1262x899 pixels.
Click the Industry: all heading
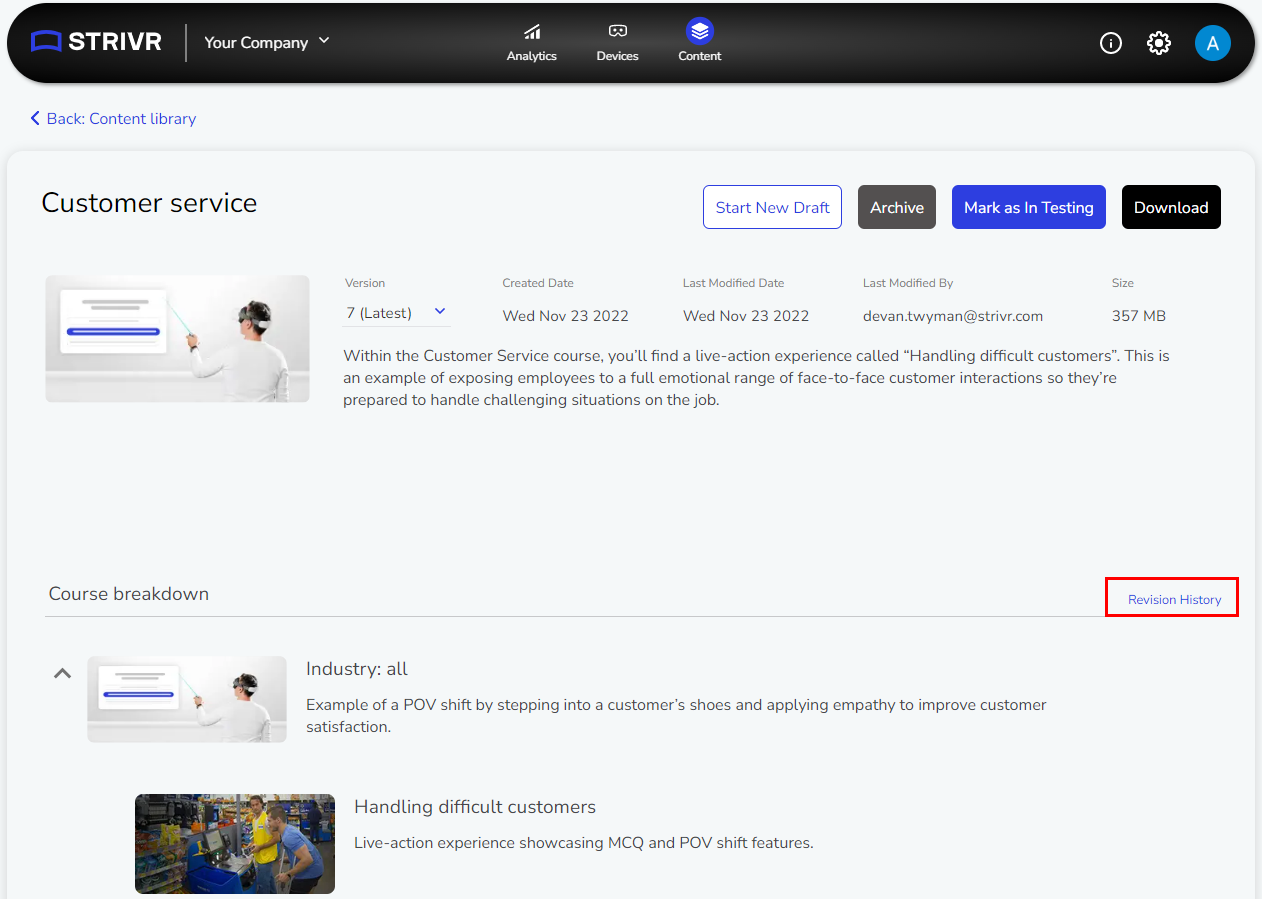pyautogui.click(x=357, y=669)
